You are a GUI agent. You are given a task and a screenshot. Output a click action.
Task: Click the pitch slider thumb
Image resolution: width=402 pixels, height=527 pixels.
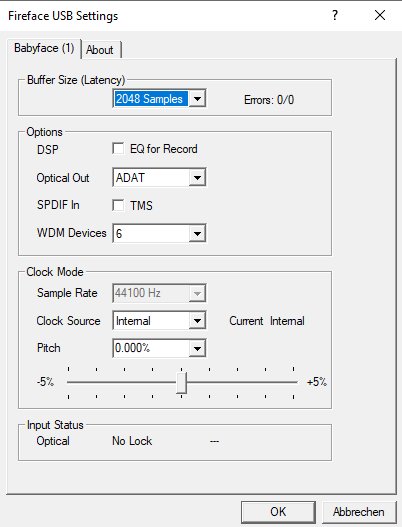(x=182, y=382)
